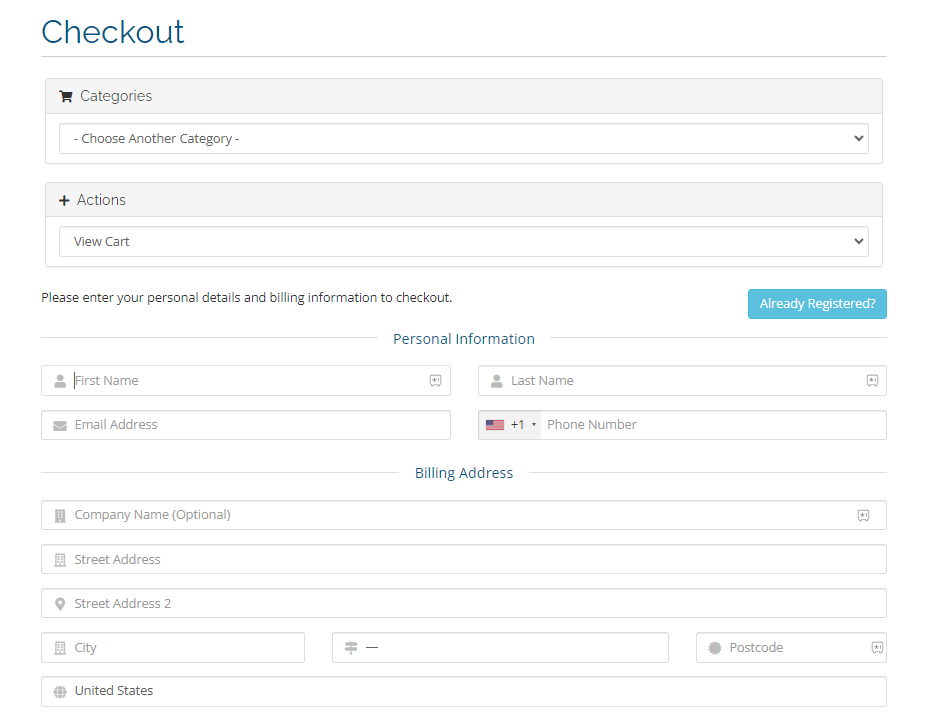Click the building icon in Company Name field
Viewport: 930px width, 723px height.
click(x=60, y=515)
